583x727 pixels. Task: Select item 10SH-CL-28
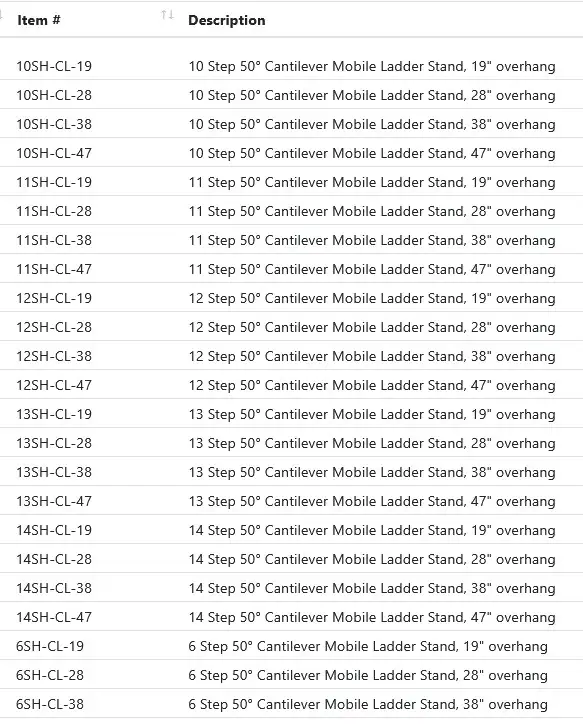(x=54, y=96)
